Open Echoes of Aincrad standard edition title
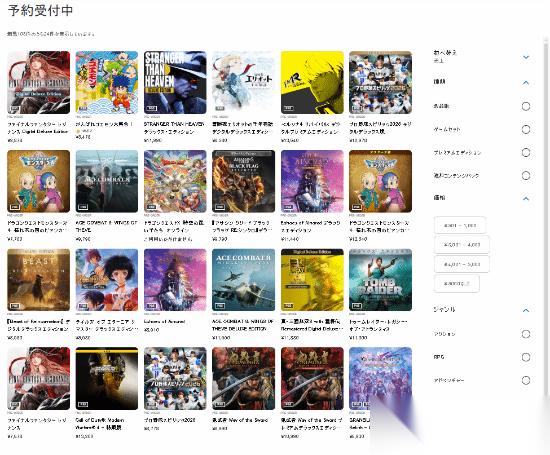This screenshot has height=455, width=550. tap(165, 322)
